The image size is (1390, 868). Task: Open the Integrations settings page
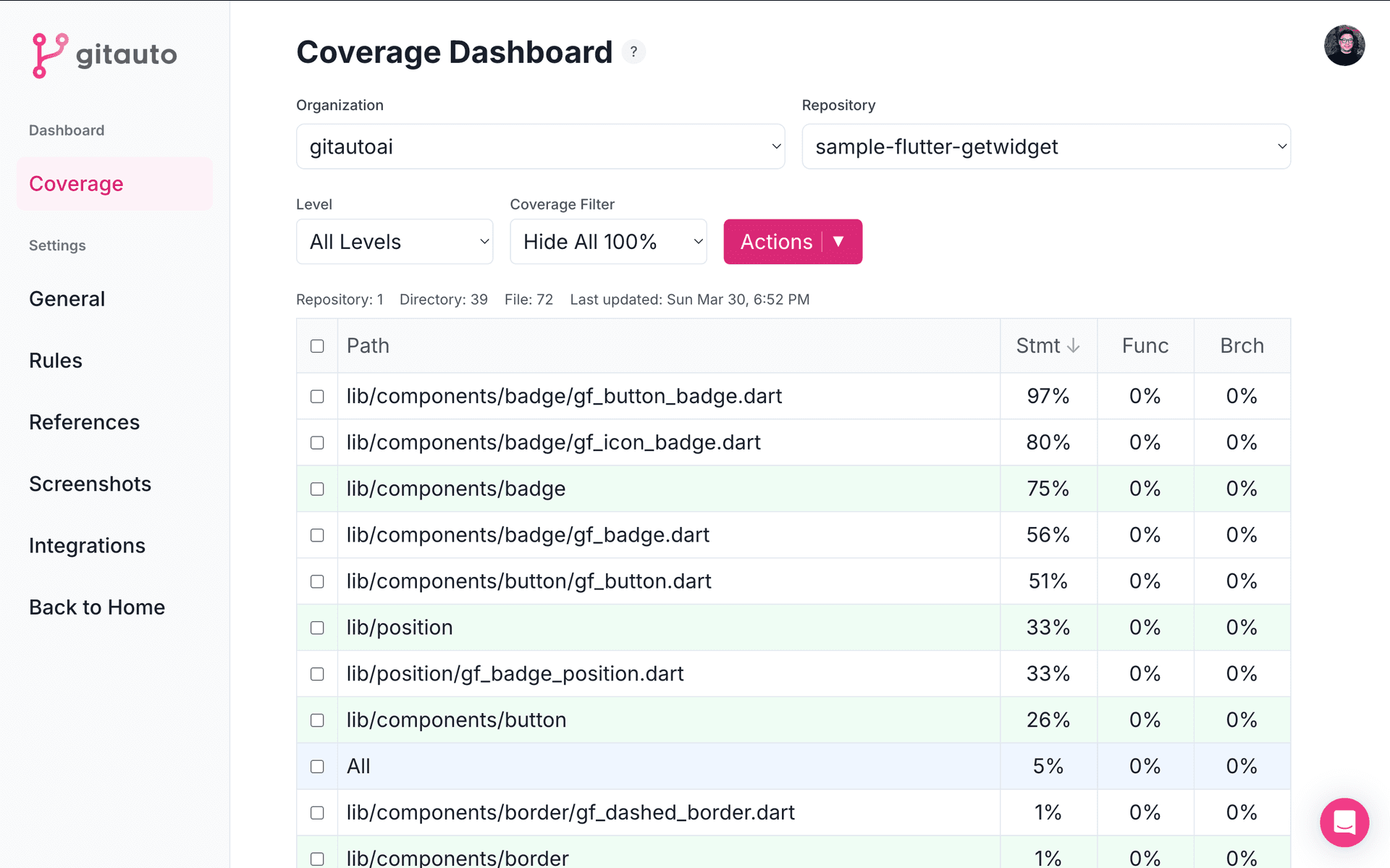coord(87,545)
